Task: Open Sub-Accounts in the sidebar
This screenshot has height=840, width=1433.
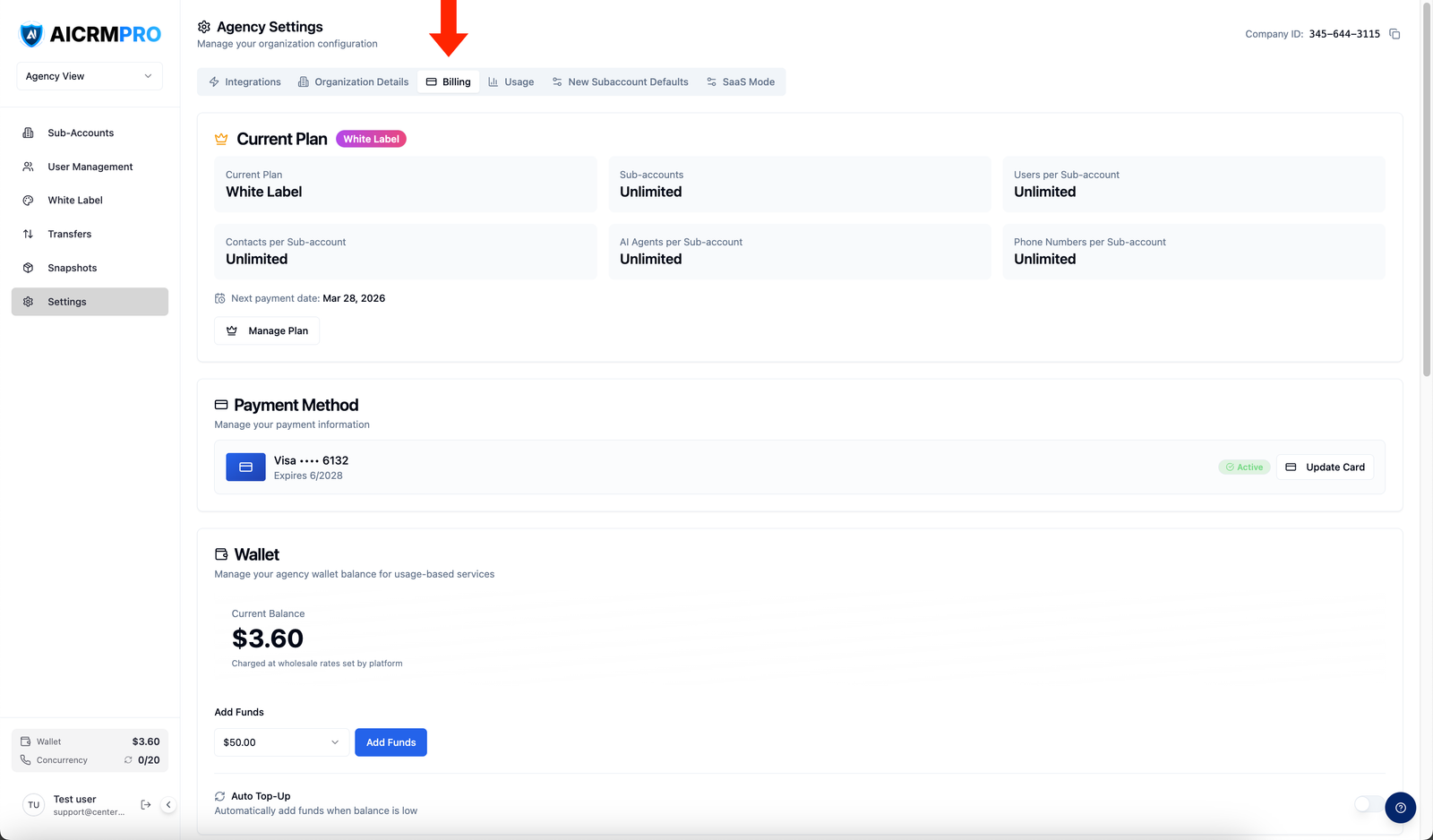Action: click(90, 133)
